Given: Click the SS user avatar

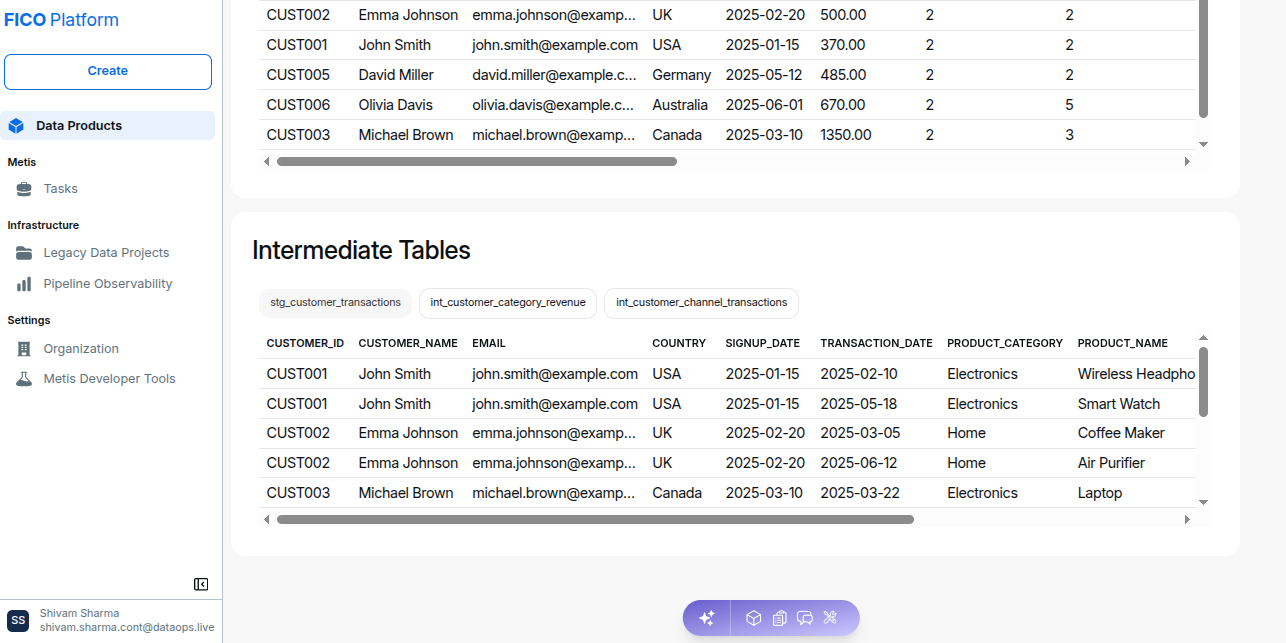Looking at the screenshot, I should coord(18,620).
